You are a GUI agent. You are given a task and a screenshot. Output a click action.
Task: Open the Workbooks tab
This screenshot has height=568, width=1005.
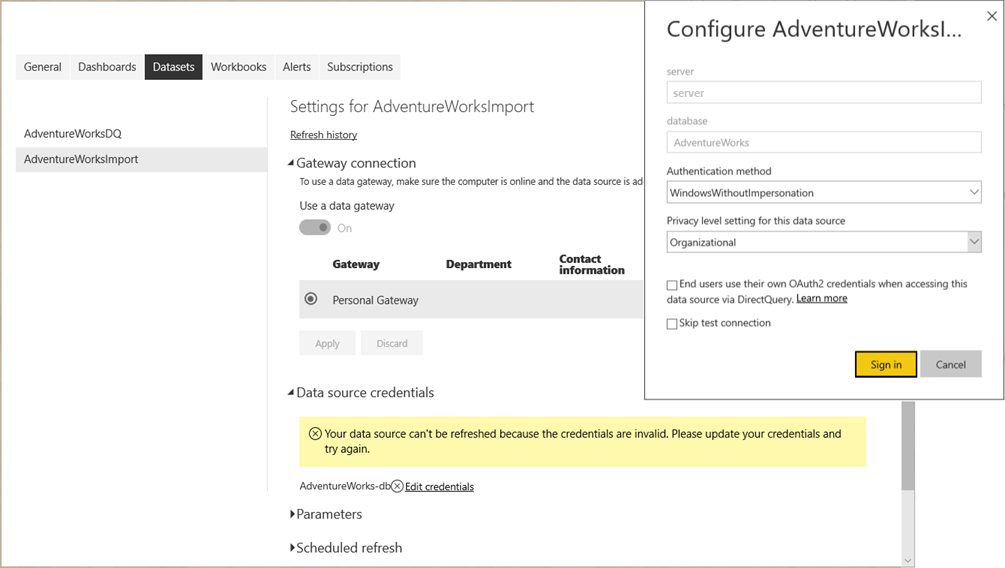pos(238,67)
